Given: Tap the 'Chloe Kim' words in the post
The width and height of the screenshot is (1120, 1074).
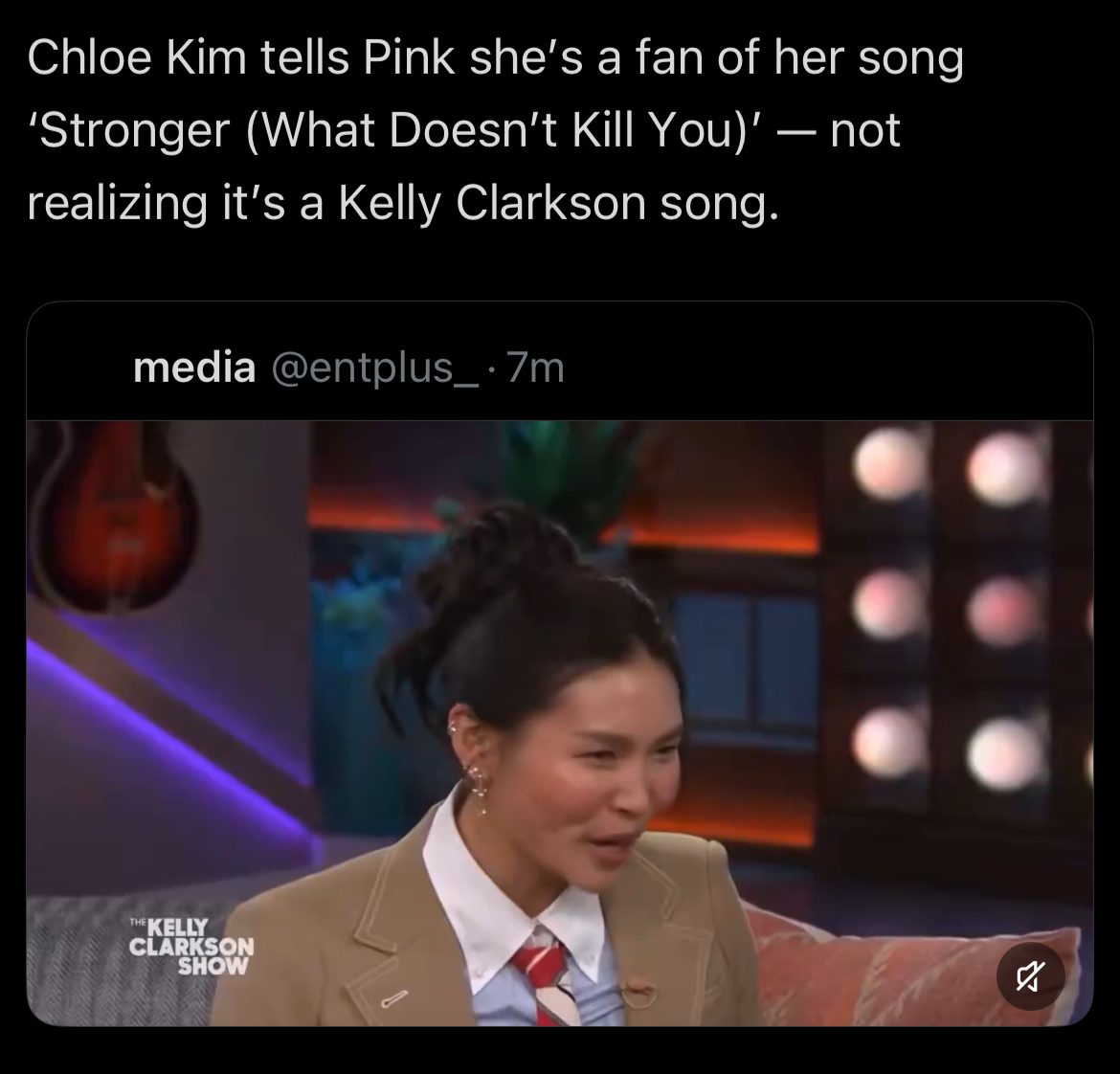Looking at the screenshot, I should 137,57.
